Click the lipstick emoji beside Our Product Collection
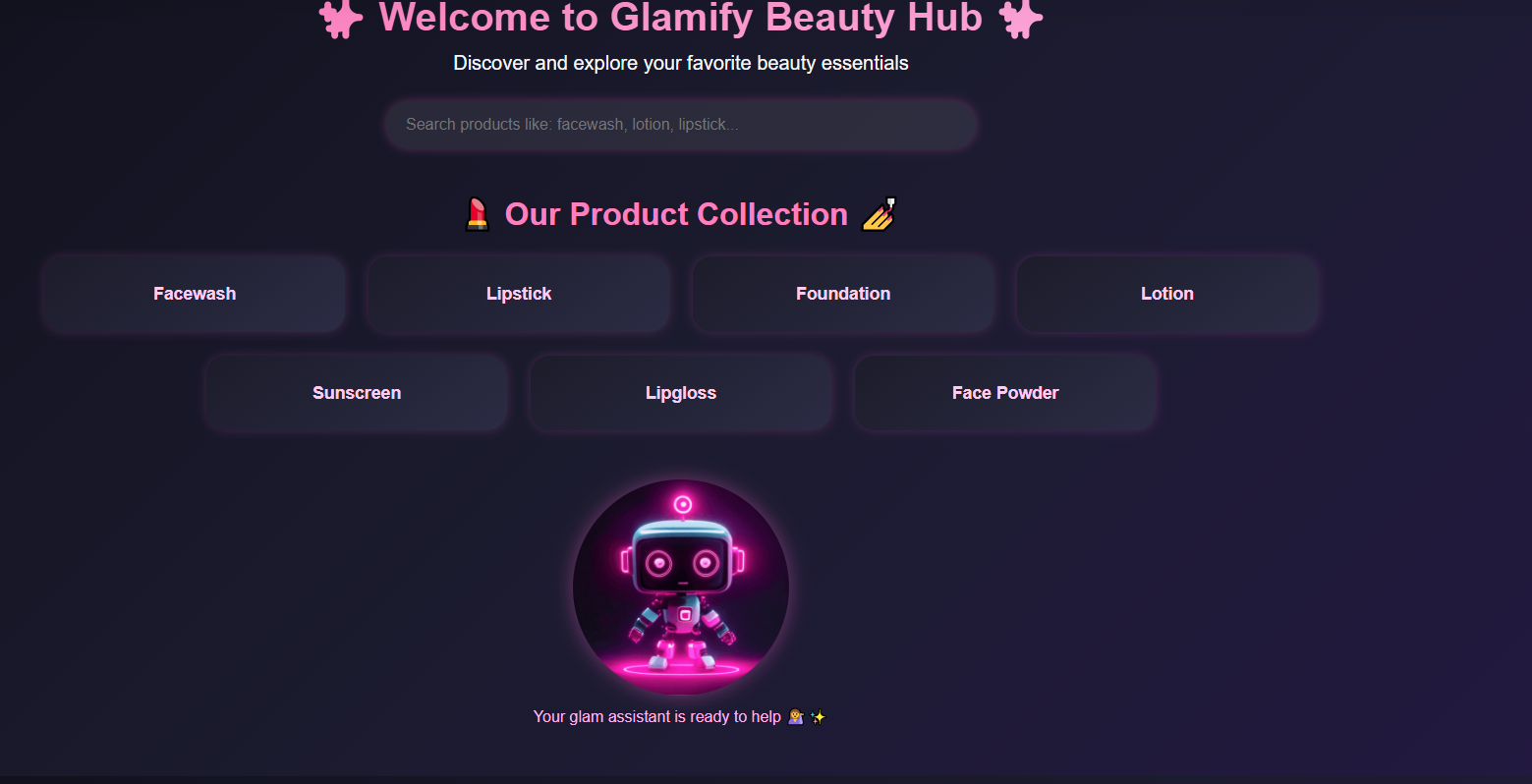1532x784 pixels. 478,214
